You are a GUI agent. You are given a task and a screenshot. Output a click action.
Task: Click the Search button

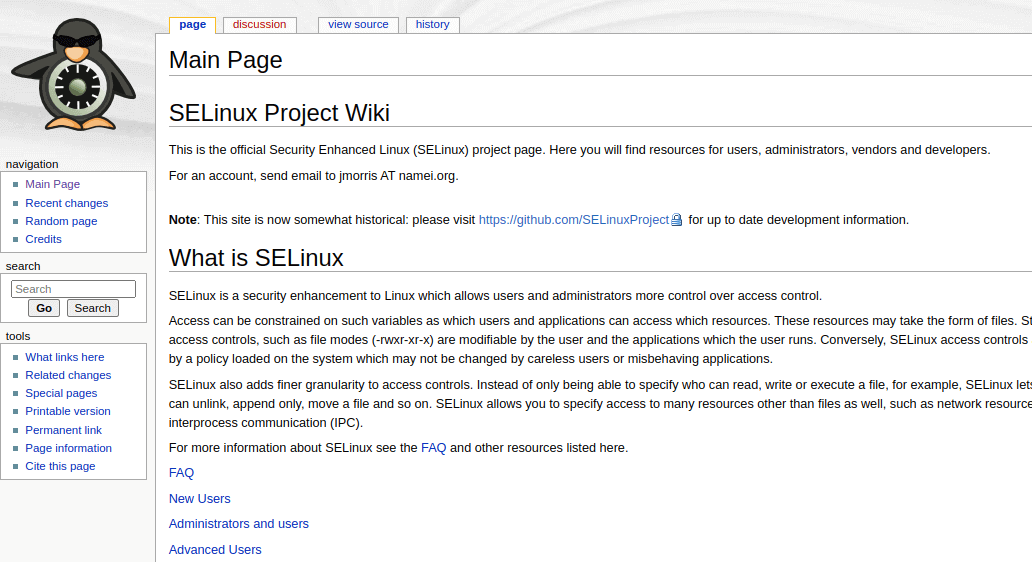93,308
